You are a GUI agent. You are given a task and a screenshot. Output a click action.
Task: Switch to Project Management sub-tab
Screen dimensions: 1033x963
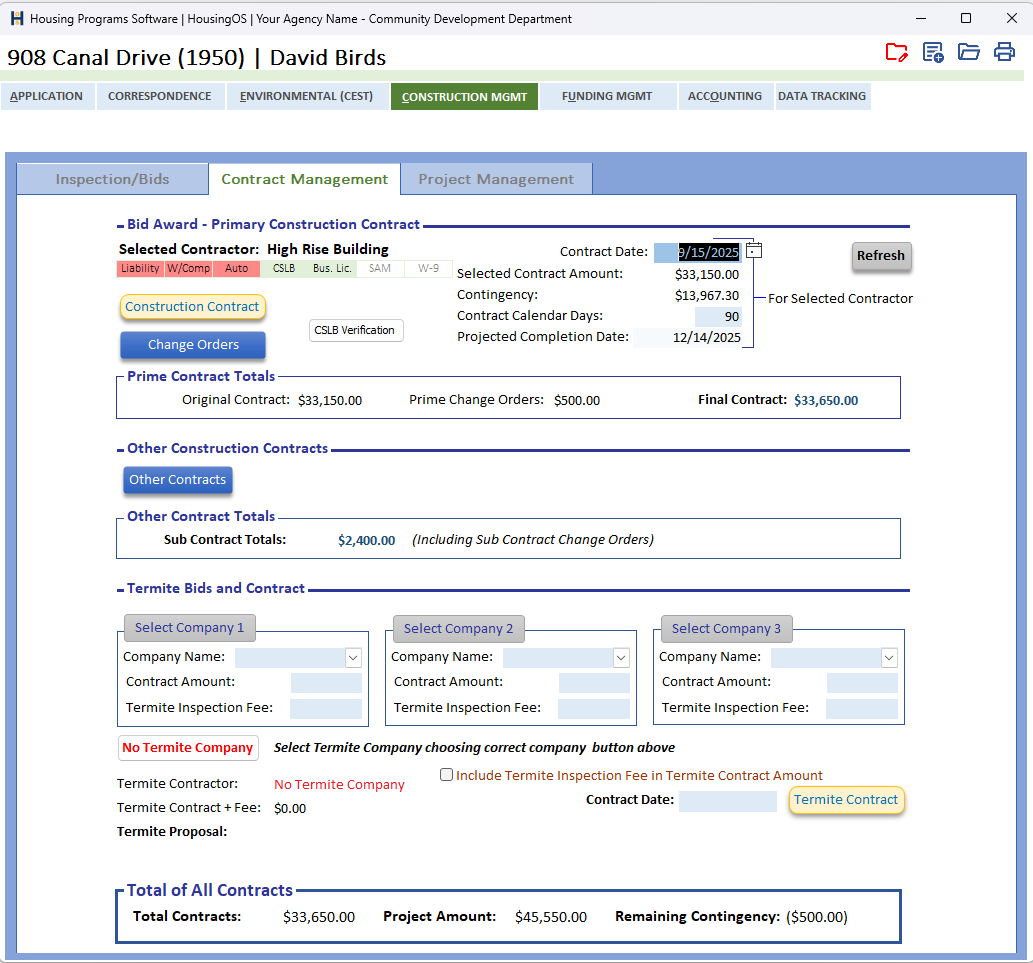pyautogui.click(x=496, y=179)
